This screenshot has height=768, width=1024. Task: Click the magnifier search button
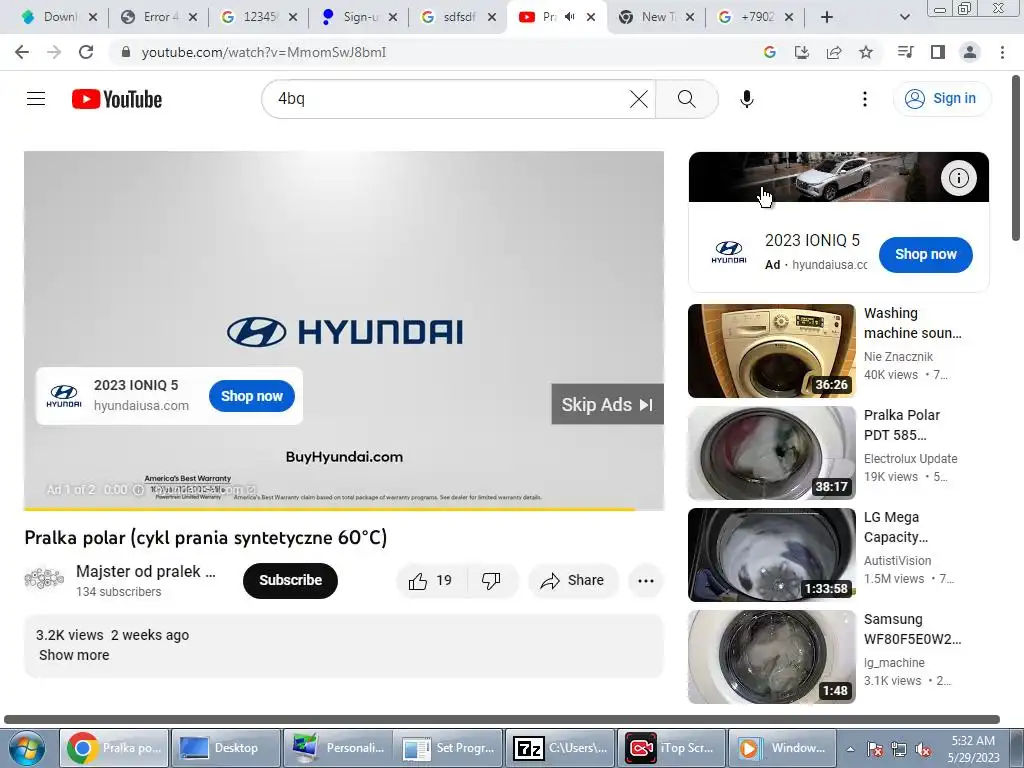686,99
